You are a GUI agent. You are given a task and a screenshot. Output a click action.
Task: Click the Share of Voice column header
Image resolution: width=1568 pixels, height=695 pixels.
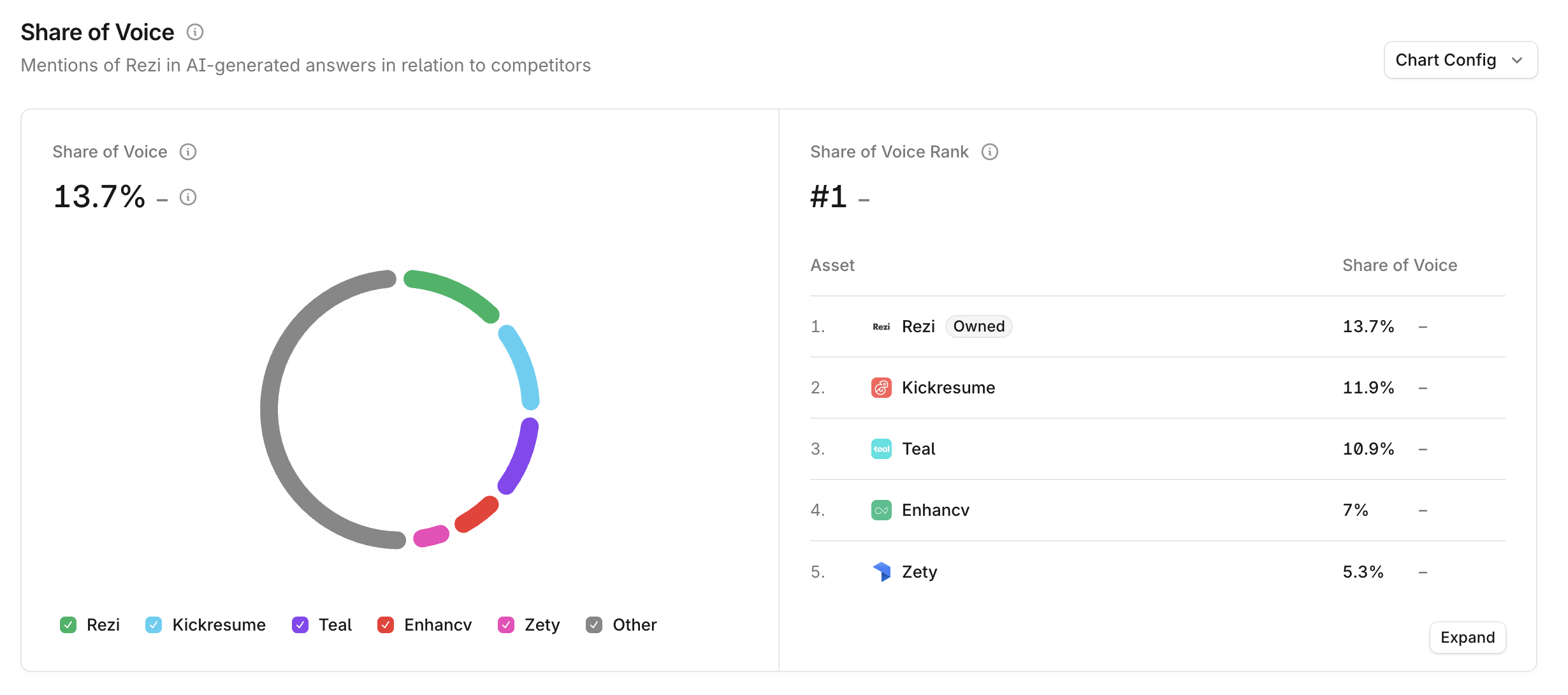coord(1400,265)
